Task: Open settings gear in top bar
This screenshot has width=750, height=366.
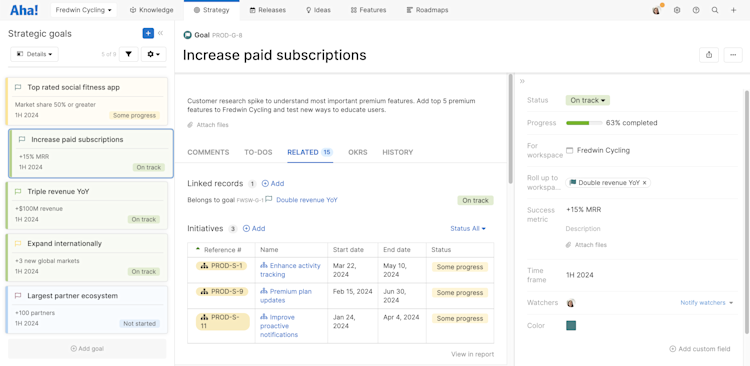Action: (x=677, y=10)
